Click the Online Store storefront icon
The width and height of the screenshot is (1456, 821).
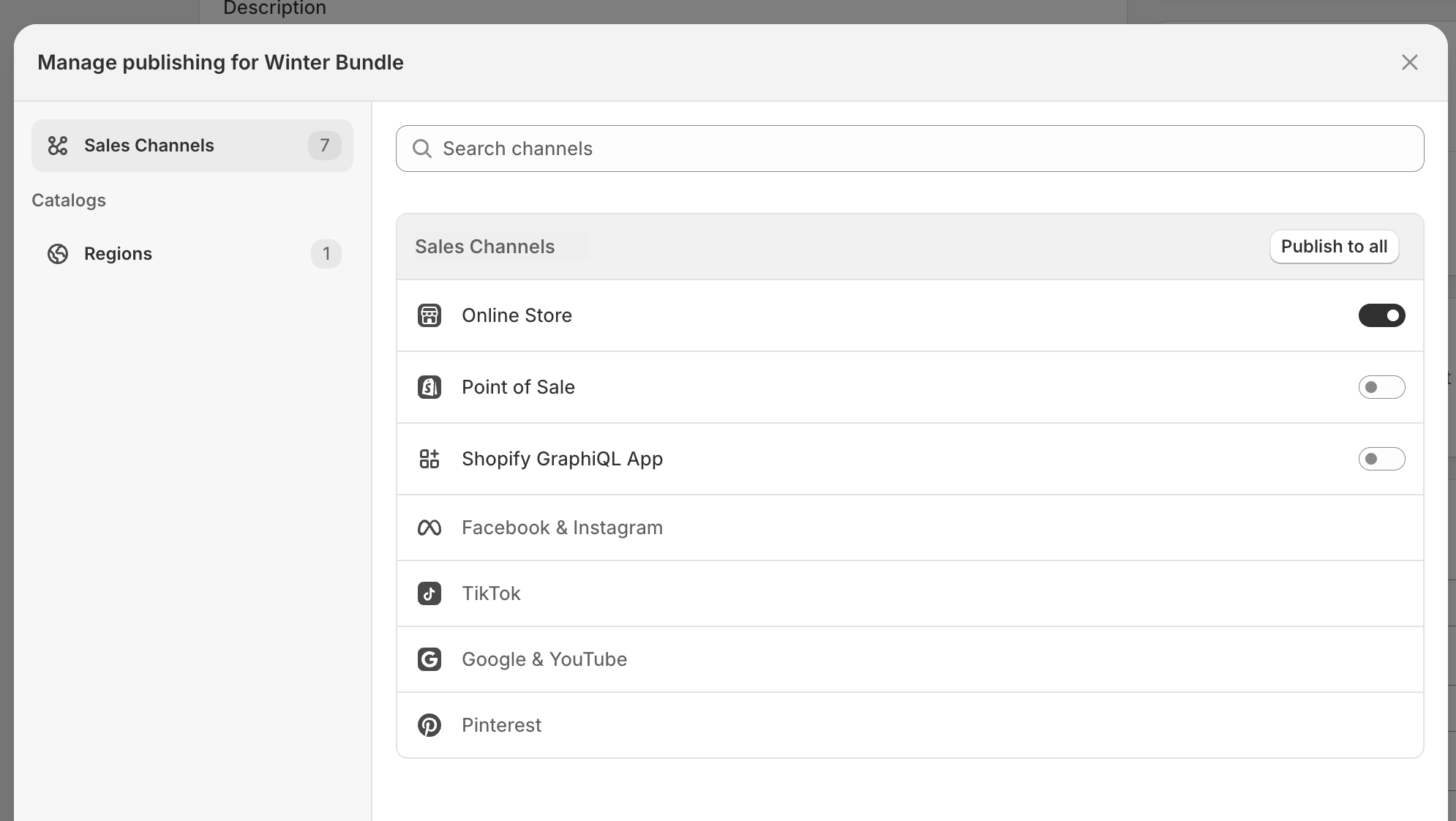429,315
